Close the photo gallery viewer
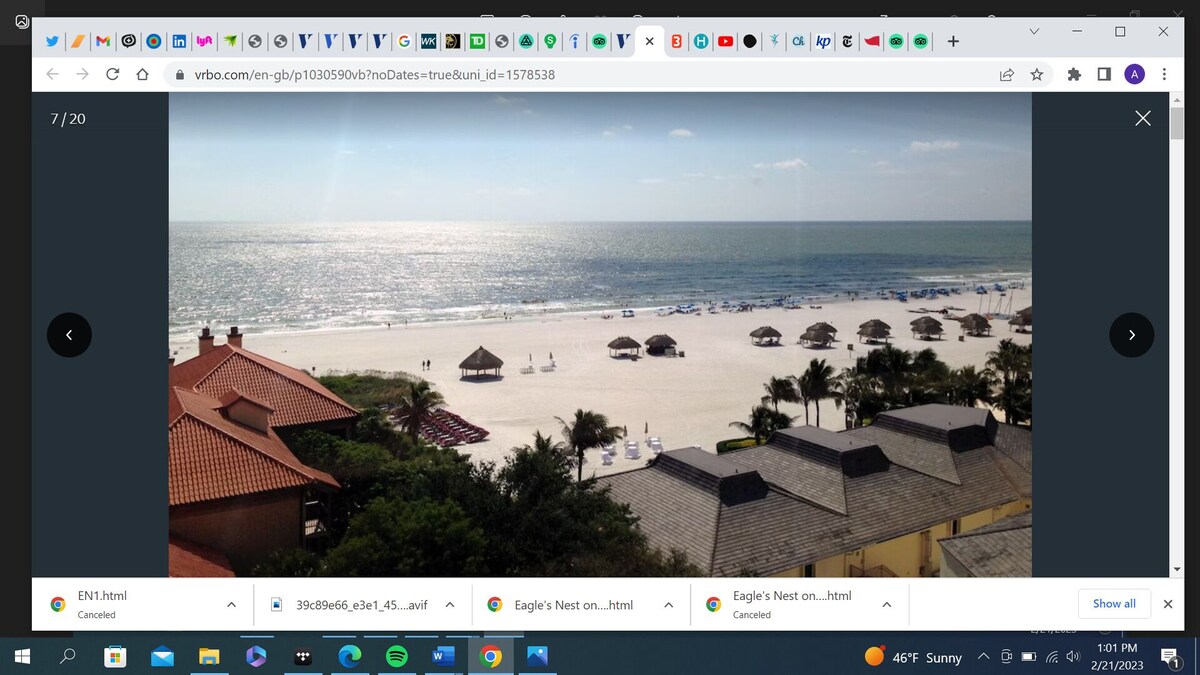1200x675 pixels. point(1143,118)
